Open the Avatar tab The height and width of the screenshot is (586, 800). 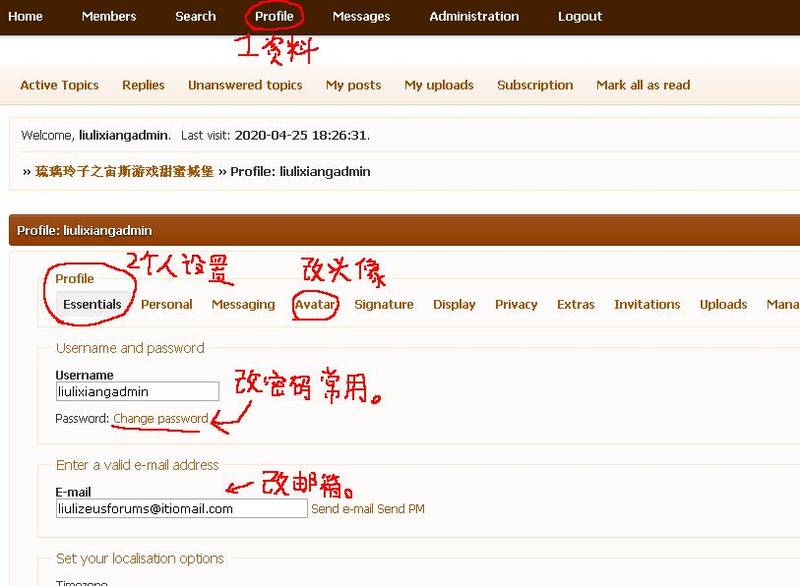314,304
